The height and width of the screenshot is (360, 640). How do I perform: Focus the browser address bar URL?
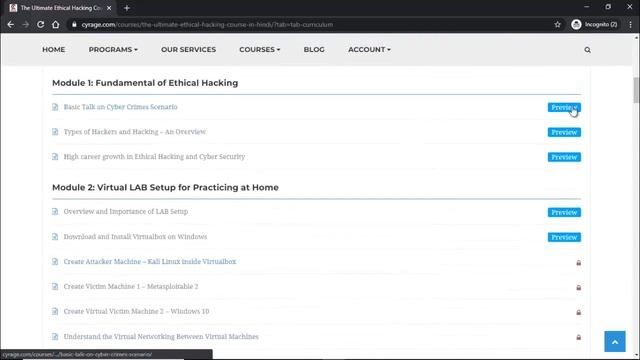[x=207, y=24]
